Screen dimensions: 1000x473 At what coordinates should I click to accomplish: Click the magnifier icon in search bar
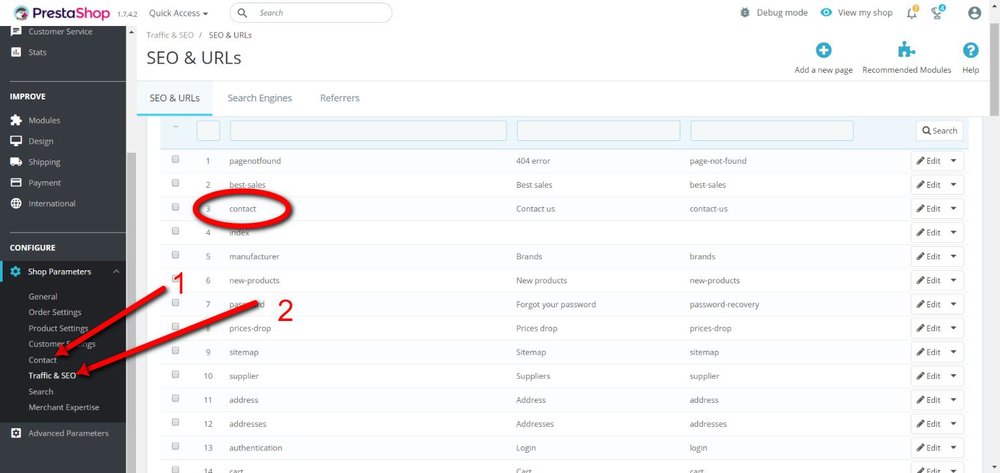click(x=242, y=13)
